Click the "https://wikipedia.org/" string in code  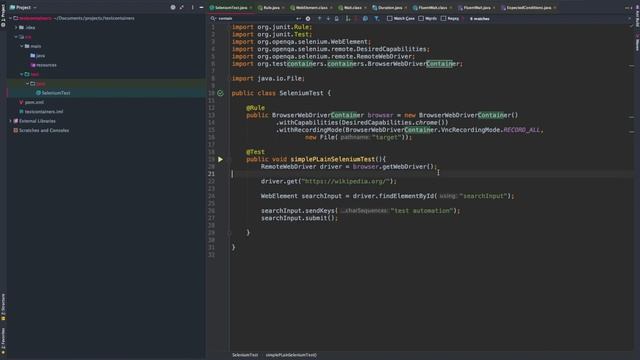coord(345,181)
